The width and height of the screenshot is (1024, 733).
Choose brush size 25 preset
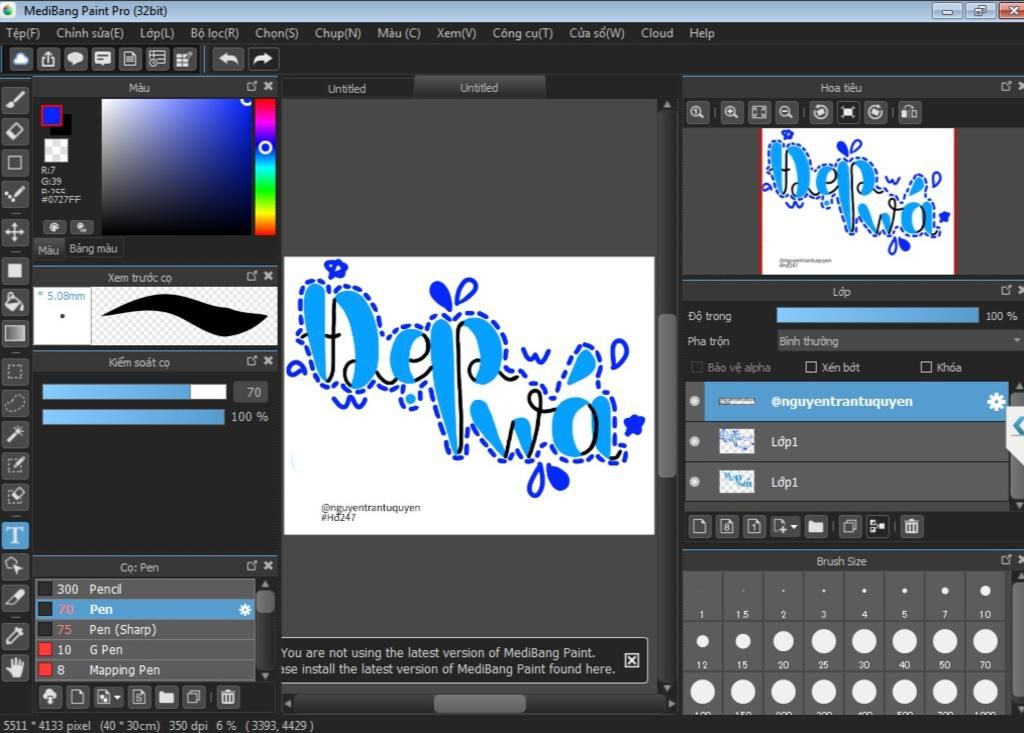[x=824, y=649]
